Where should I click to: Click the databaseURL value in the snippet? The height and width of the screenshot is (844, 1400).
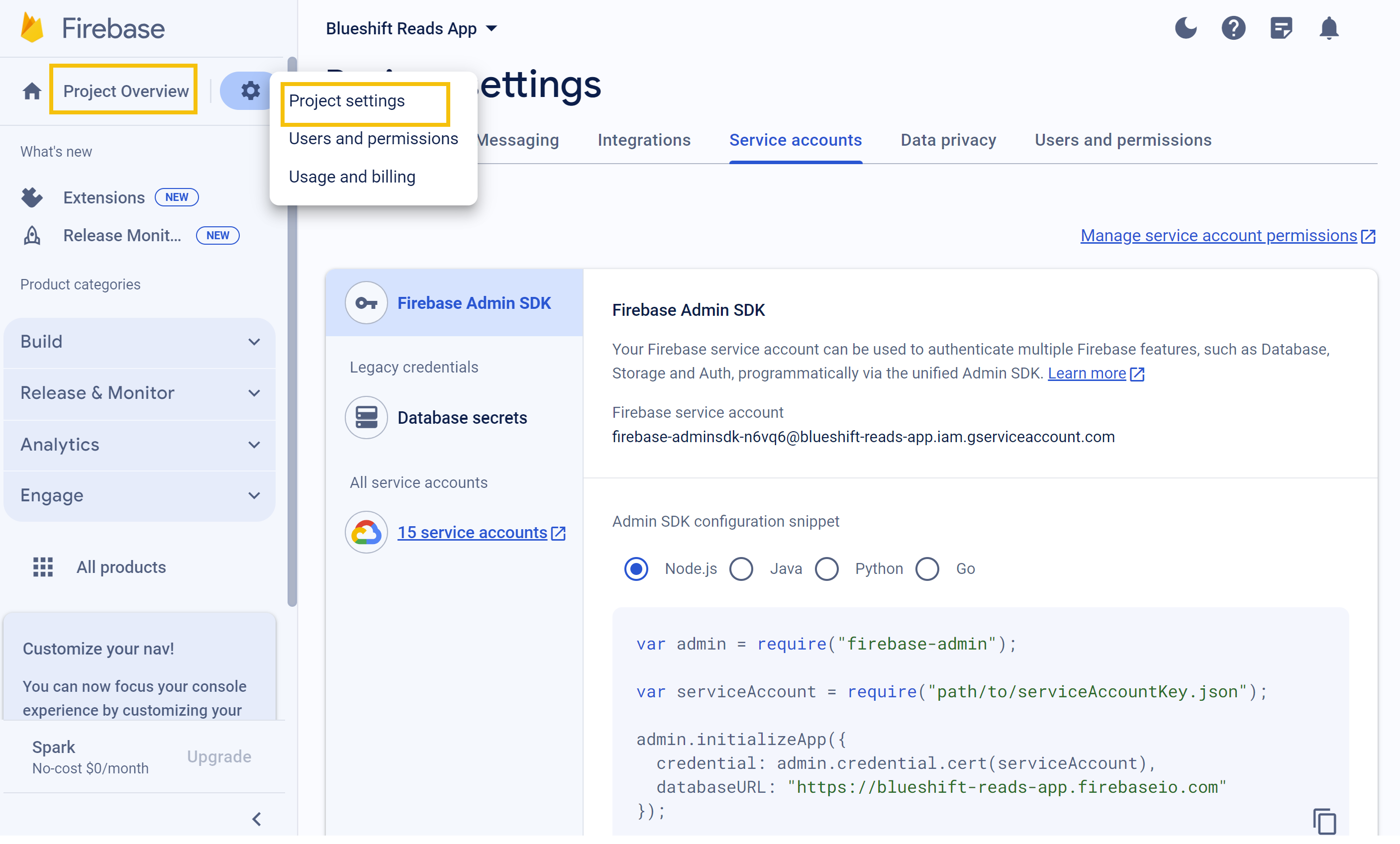pyautogui.click(x=1006, y=787)
